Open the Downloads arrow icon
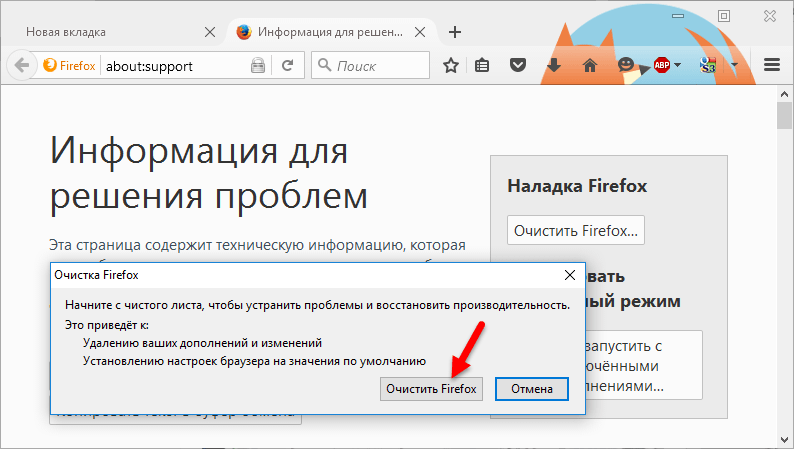794x449 pixels. [553, 66]
